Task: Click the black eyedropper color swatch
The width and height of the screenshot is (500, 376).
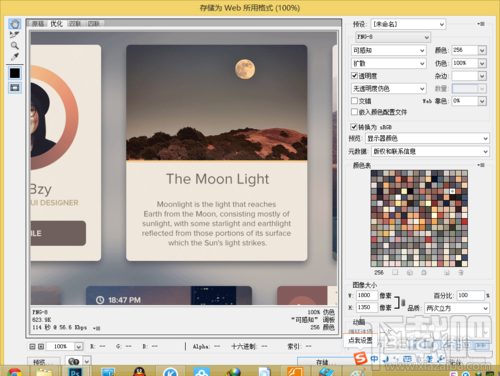Action: tap(15, 73)
